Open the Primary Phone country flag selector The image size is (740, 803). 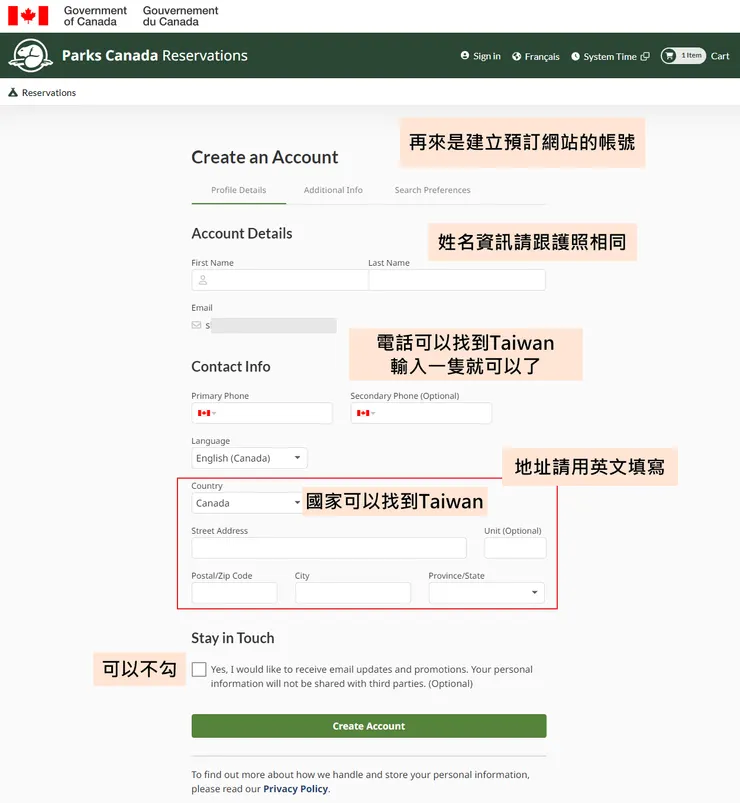coord(207,413)
